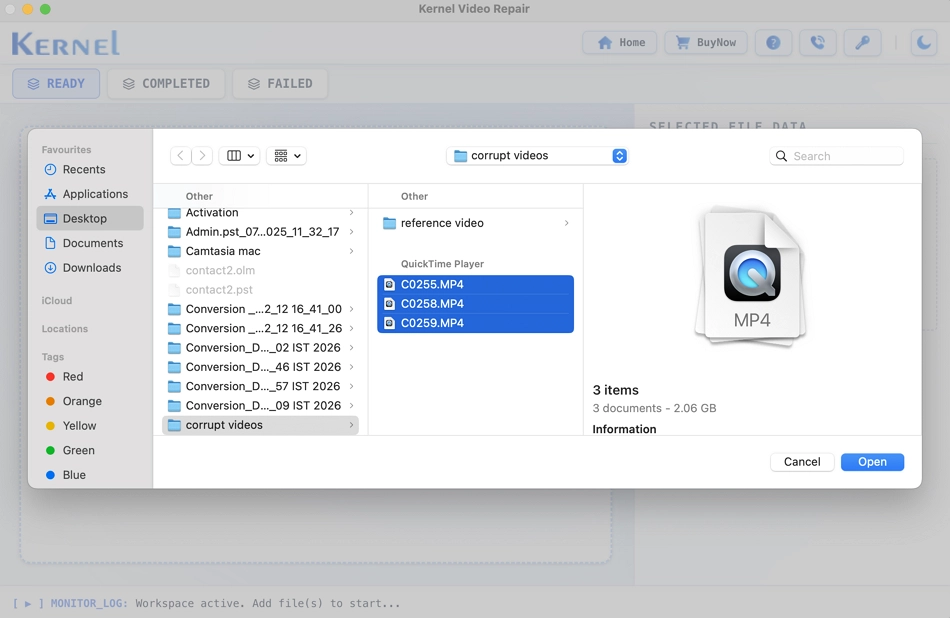
Task: Click the Red tag
Action: point(90,377)
